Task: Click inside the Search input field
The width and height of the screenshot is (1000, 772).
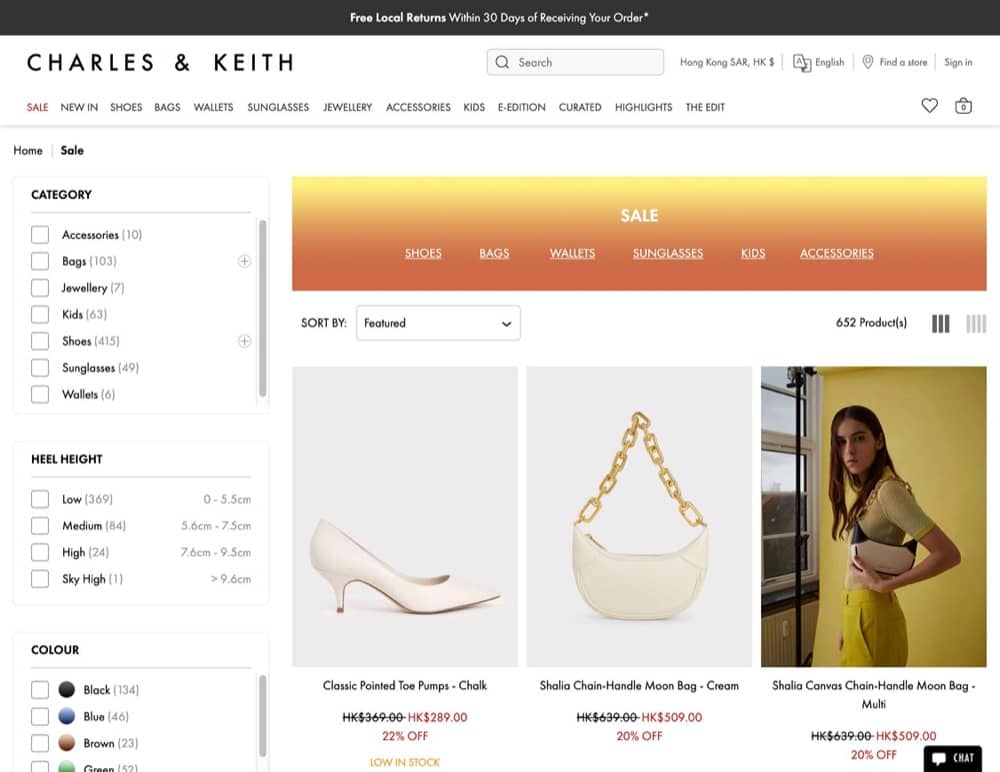Action: tap(575, 63)
